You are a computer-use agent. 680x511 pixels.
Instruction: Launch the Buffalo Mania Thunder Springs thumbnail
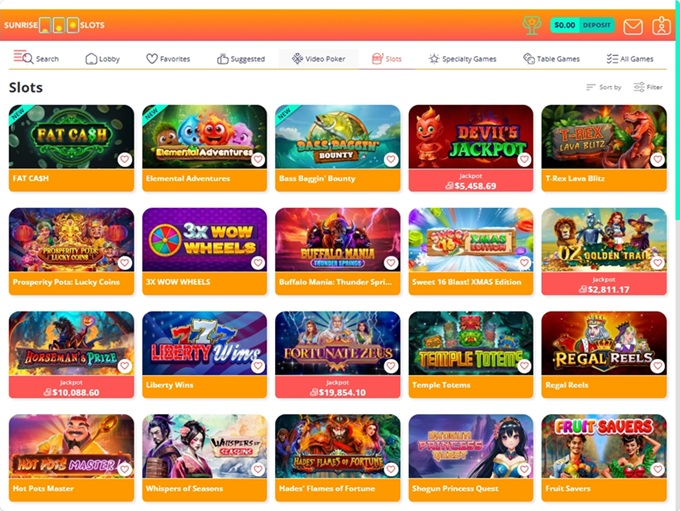[337, 240]
